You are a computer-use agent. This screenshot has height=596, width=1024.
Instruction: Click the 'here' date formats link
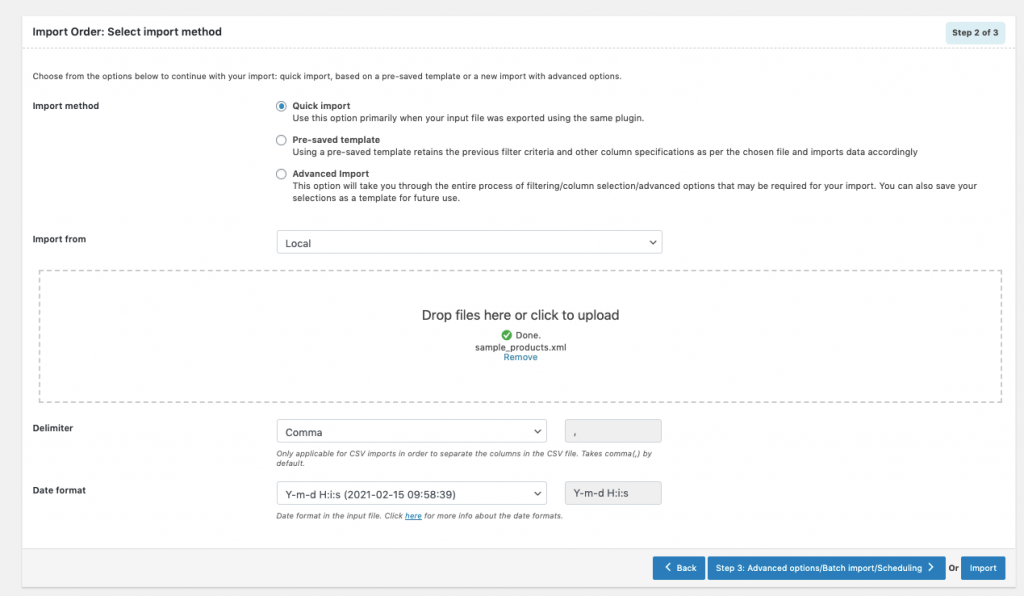click(x=413, y=516)
